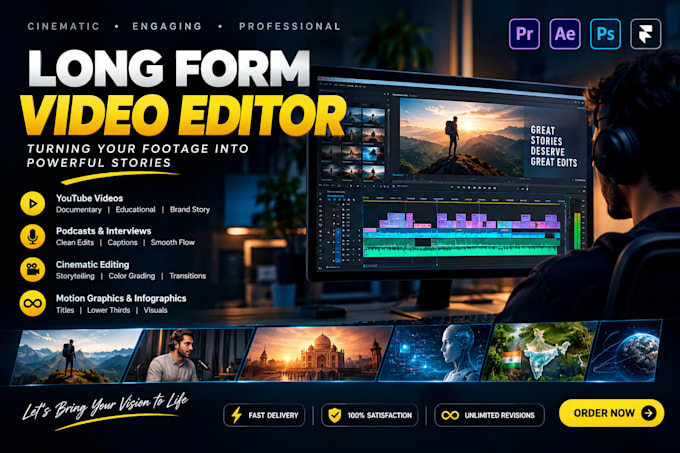The height and width of the screenshot is (453, 680).
Task: Click the "GREAT STORIES DESERVE GREAT EDITS" text
Action: click(554, 147)
